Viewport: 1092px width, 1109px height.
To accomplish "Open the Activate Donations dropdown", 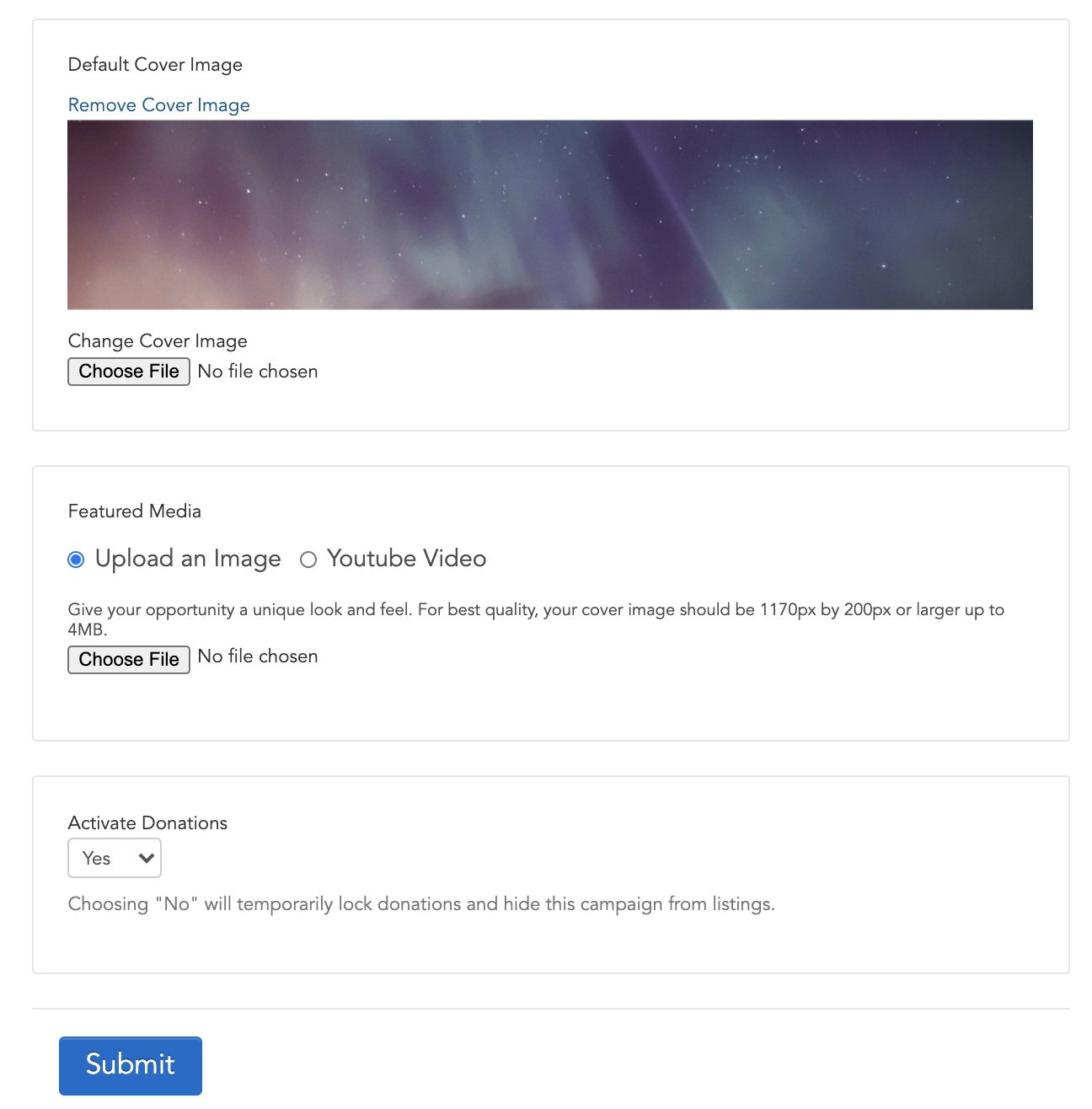I will [115, 858].
